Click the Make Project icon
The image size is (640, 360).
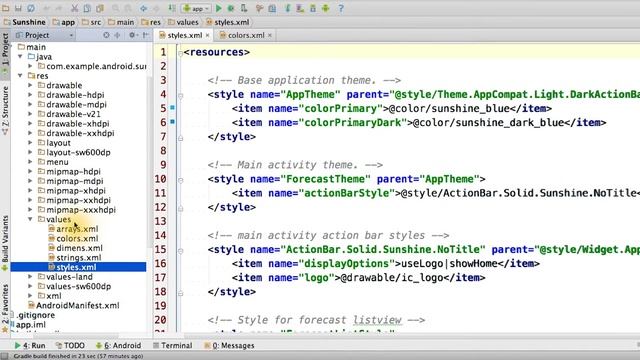coord(172,8)
